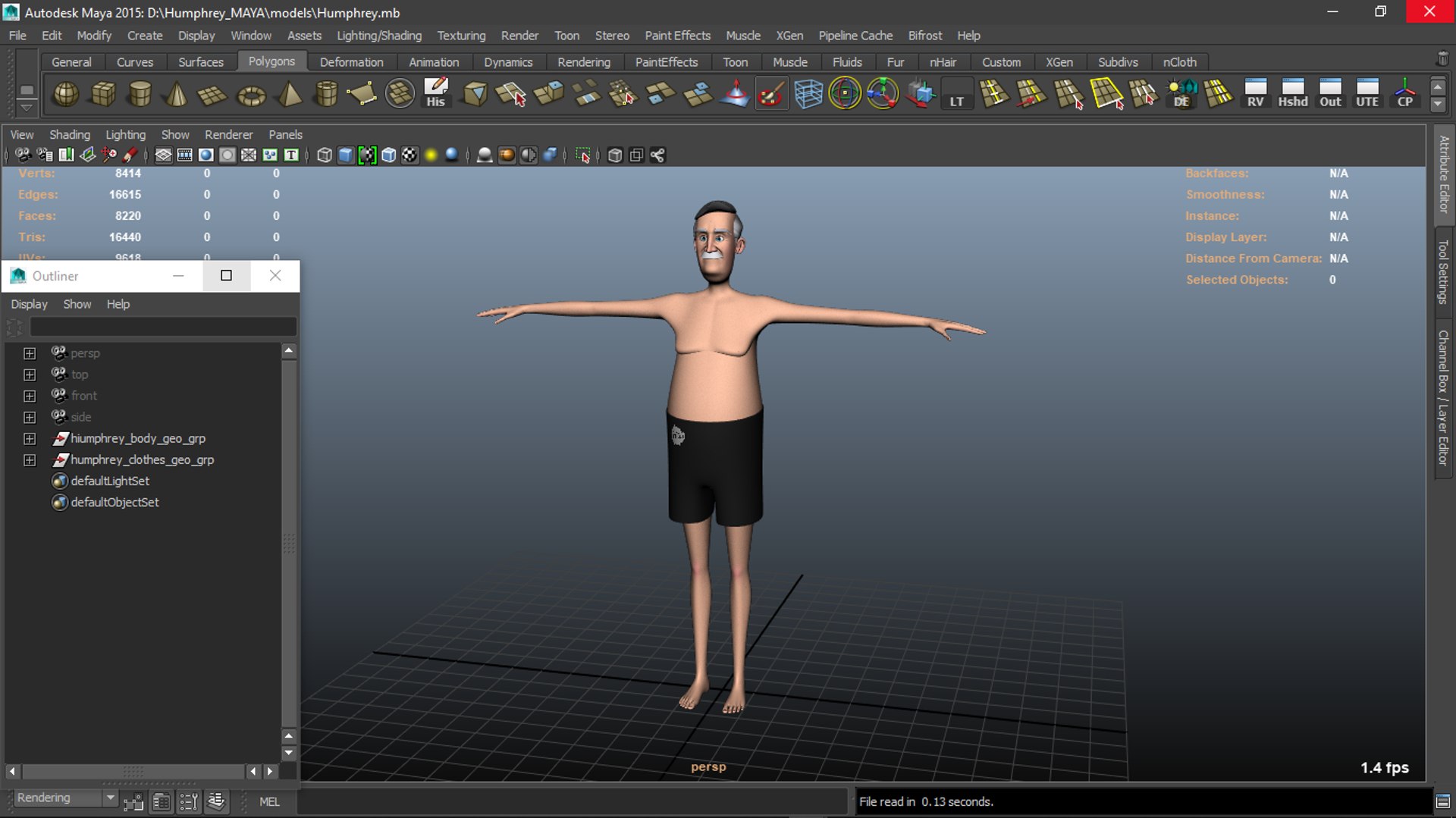
Task: Create a polygon cylinder from the shelf
Action: click(x=140, y=94)
